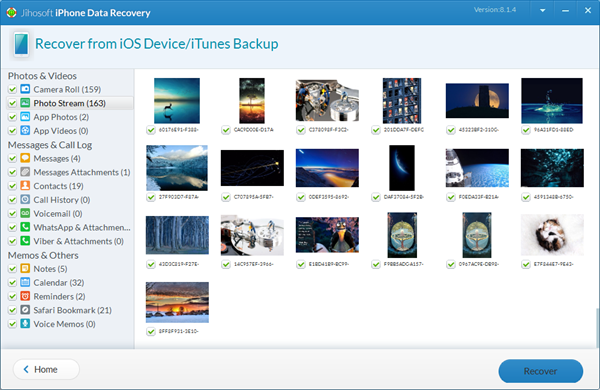The height and width of the screenshot is (390, 600).
Task: Click the Messages Attachments paperclip icon
Action: (25, 171)
